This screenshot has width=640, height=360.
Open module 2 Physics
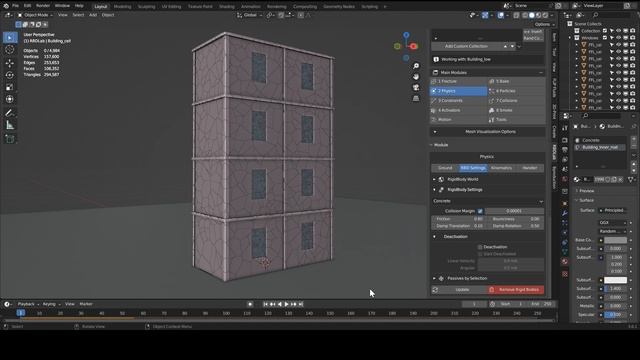459,91
